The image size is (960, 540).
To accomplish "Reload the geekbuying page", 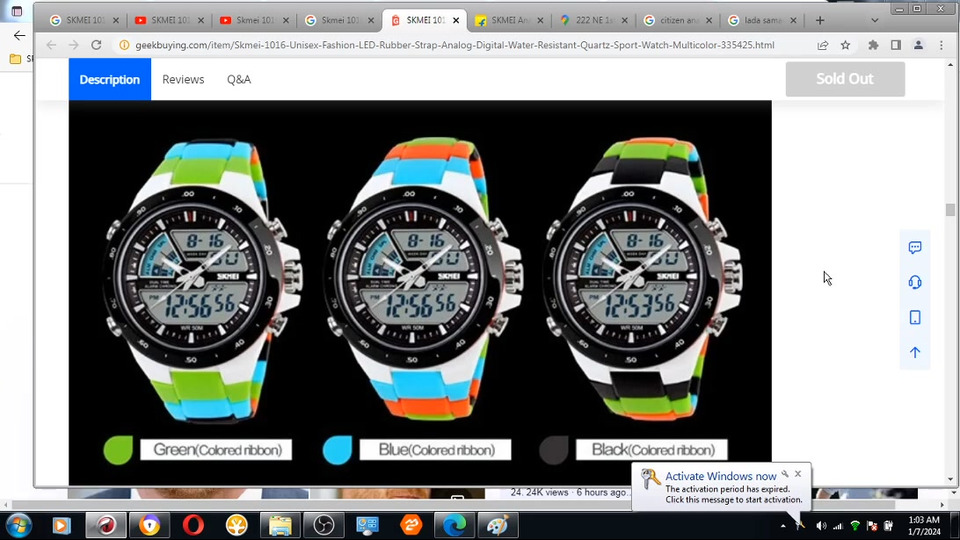I will click(x=96, y=45).
